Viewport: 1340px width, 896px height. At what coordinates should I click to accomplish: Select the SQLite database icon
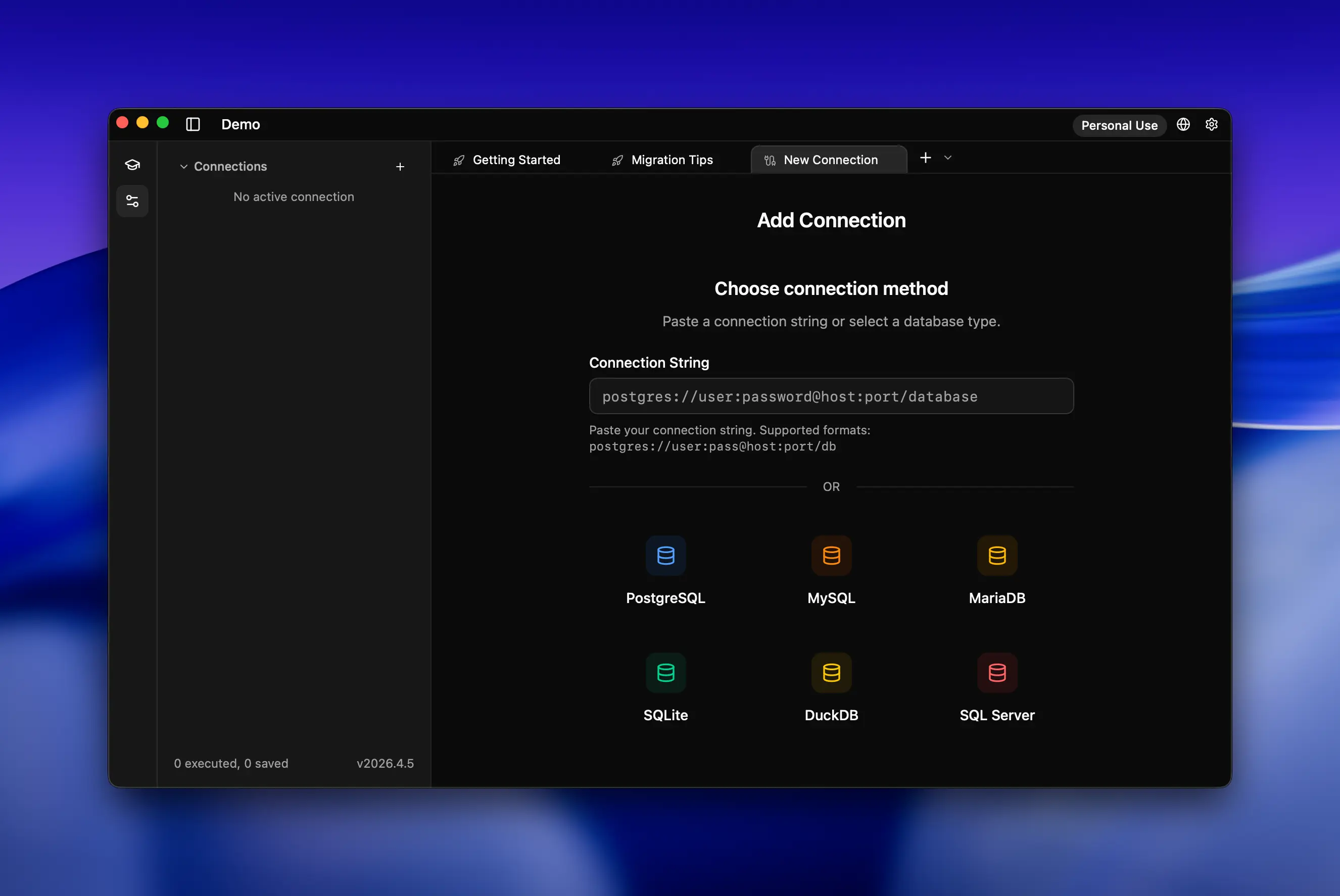pos(665,673)
